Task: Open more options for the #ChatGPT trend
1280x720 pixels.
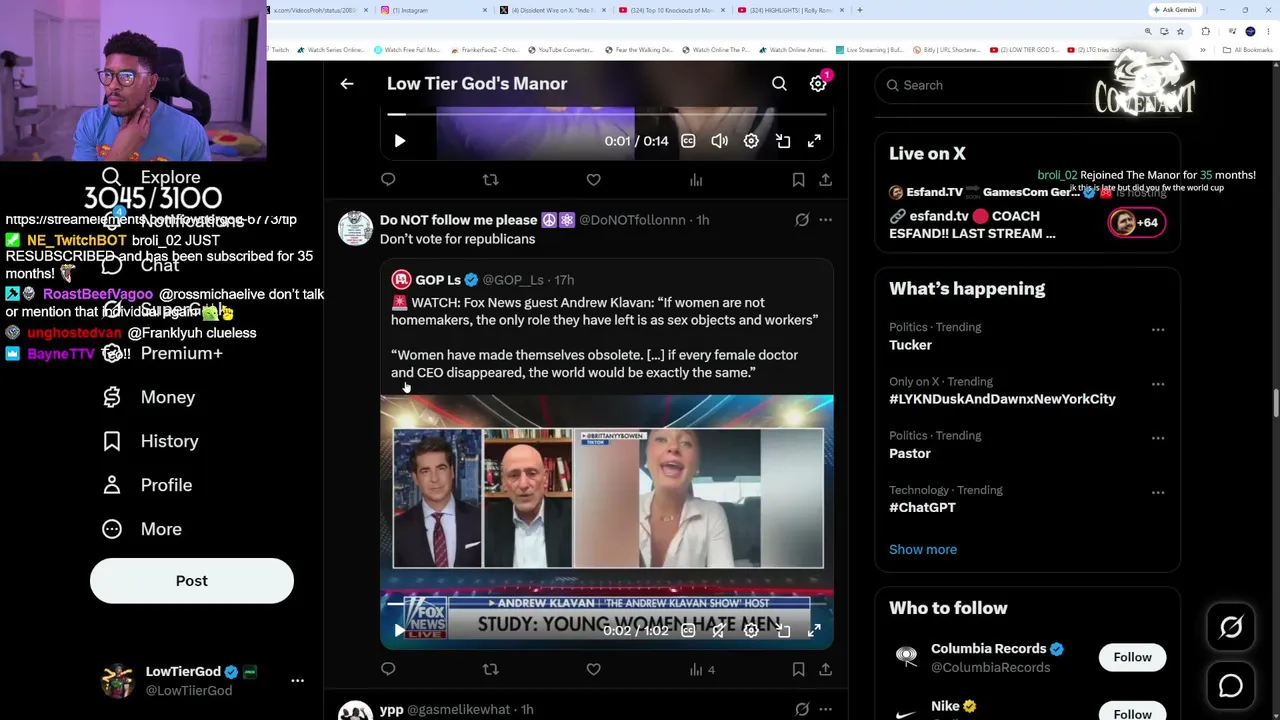Action: [1158, 492]
